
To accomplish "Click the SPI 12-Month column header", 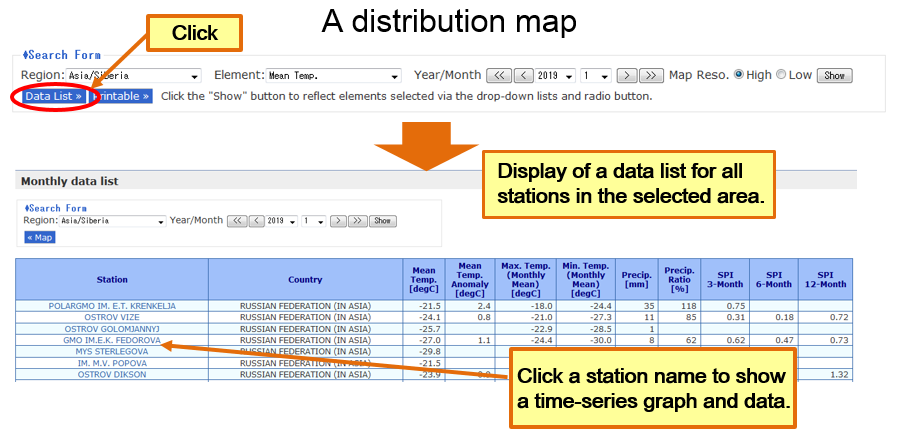I will pyautogui.click(x=825, y=280).
